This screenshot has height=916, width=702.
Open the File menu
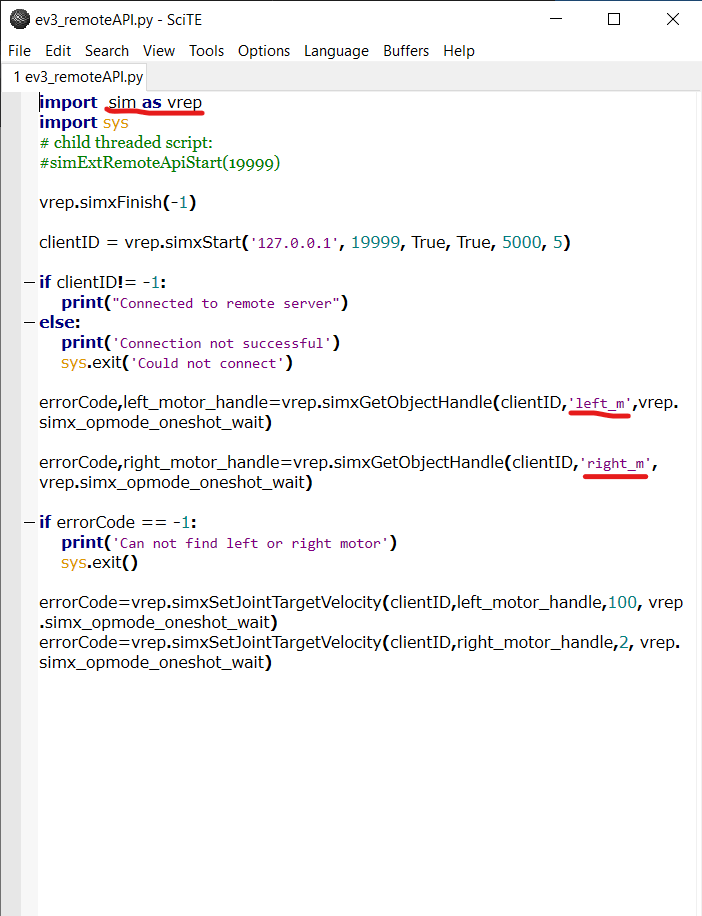click(x=19, y=51)
